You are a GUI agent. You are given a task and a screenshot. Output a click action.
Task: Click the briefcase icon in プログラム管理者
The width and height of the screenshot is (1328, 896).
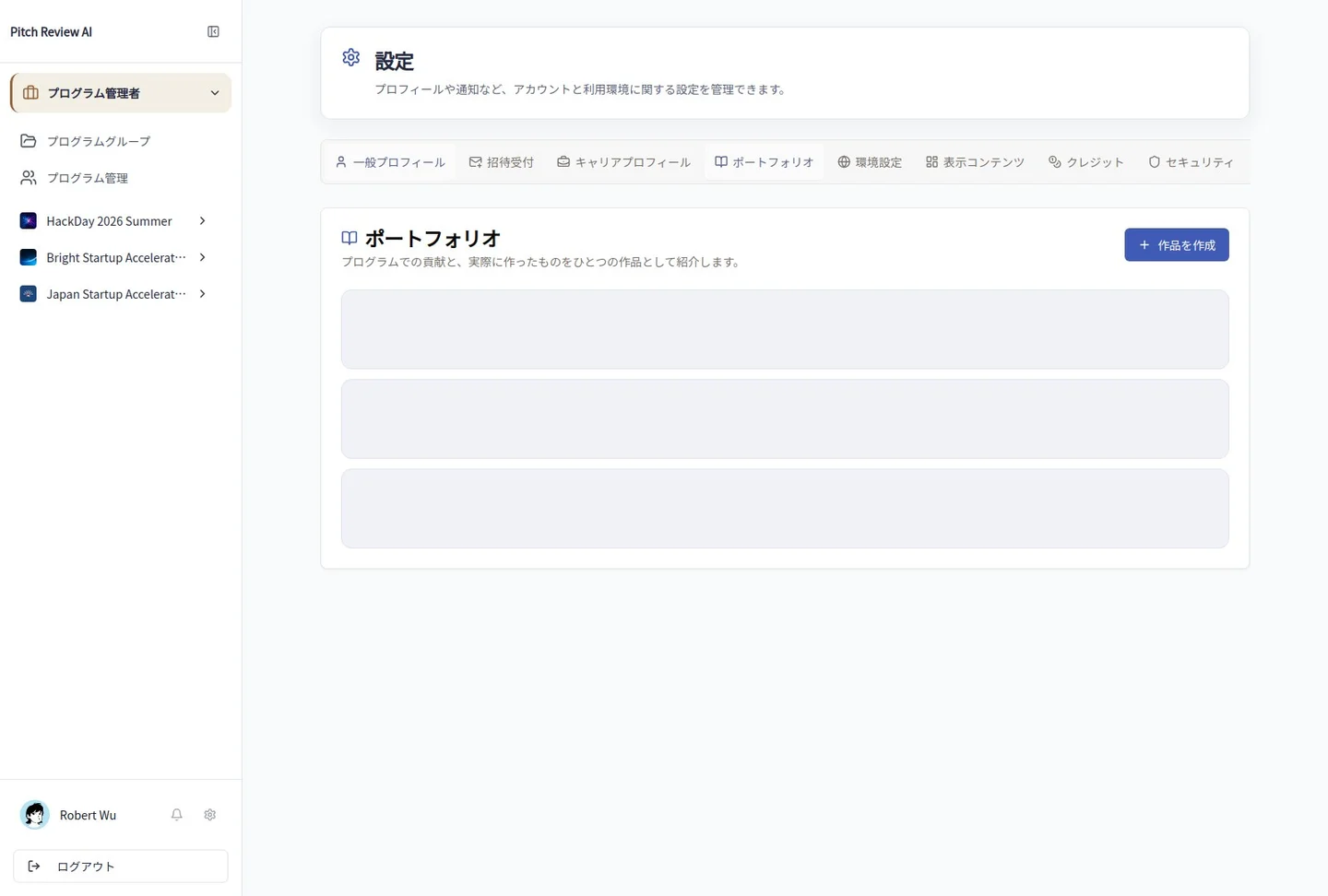(x=30, y=93)
